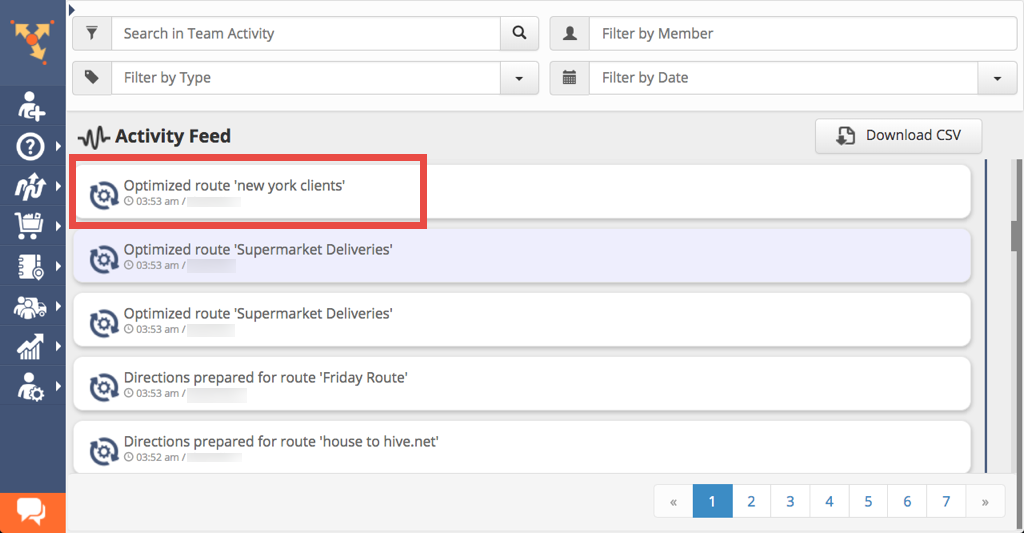
Task: Open the add user sidebar icon
Action: tap(31, 106)
